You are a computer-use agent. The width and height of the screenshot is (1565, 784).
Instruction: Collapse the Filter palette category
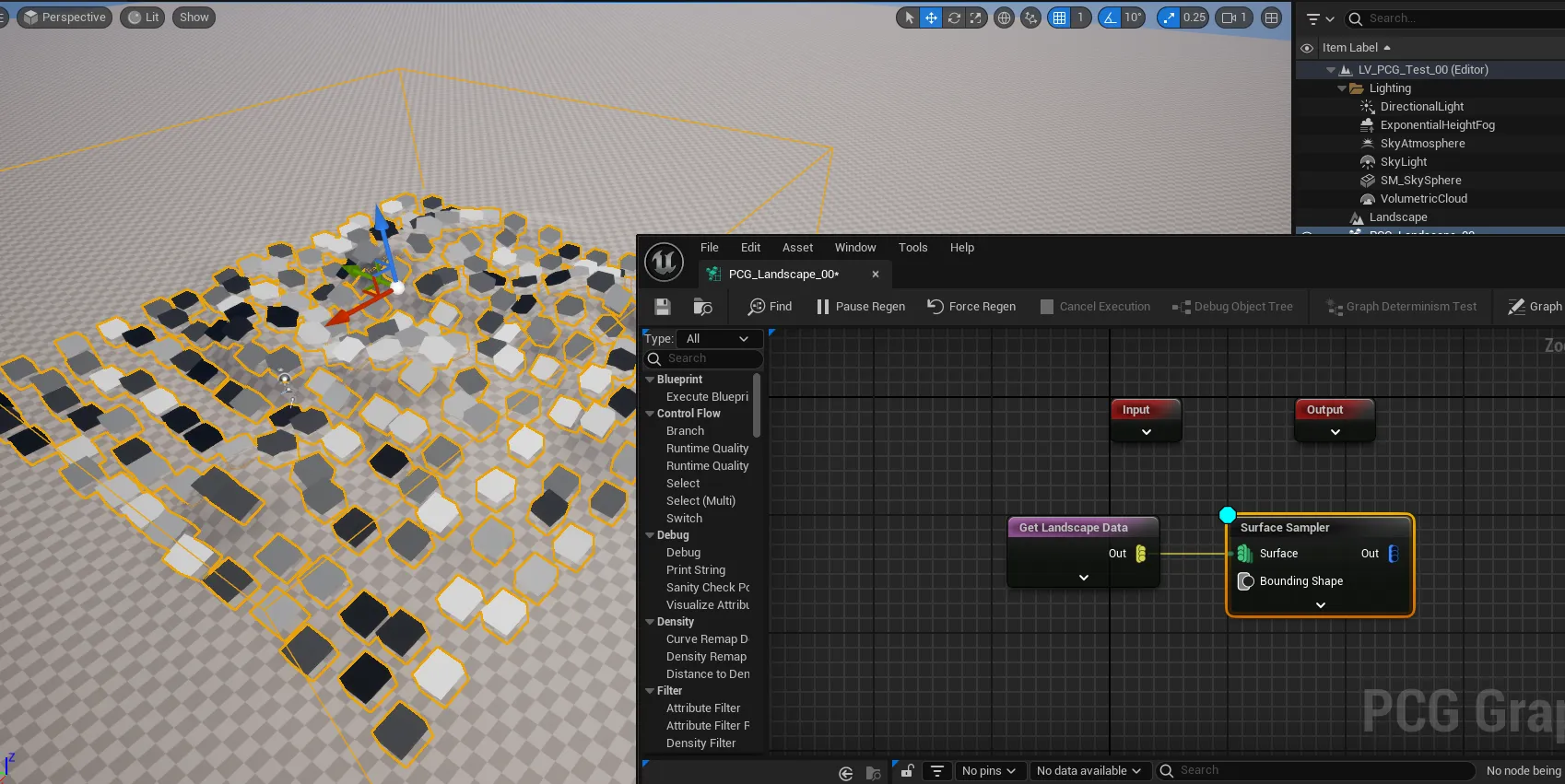coord(650,691)
